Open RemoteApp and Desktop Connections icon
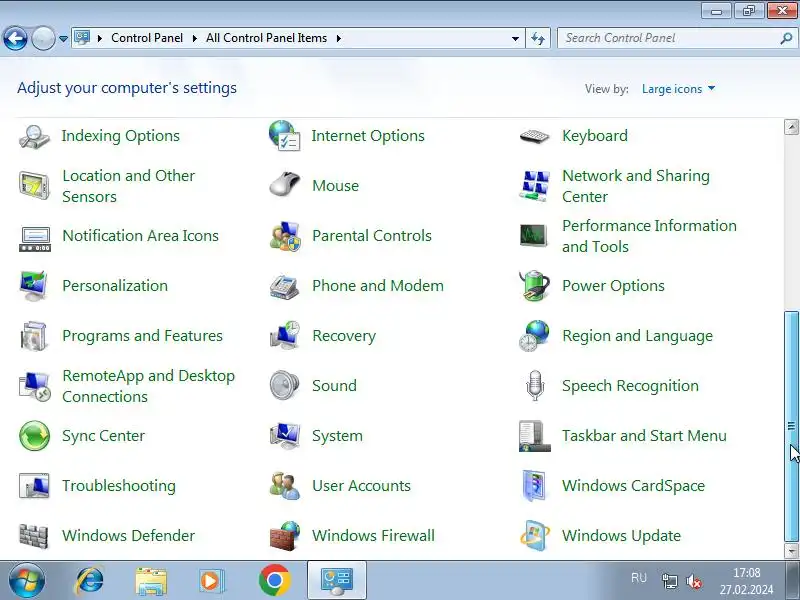 [35, 386]
